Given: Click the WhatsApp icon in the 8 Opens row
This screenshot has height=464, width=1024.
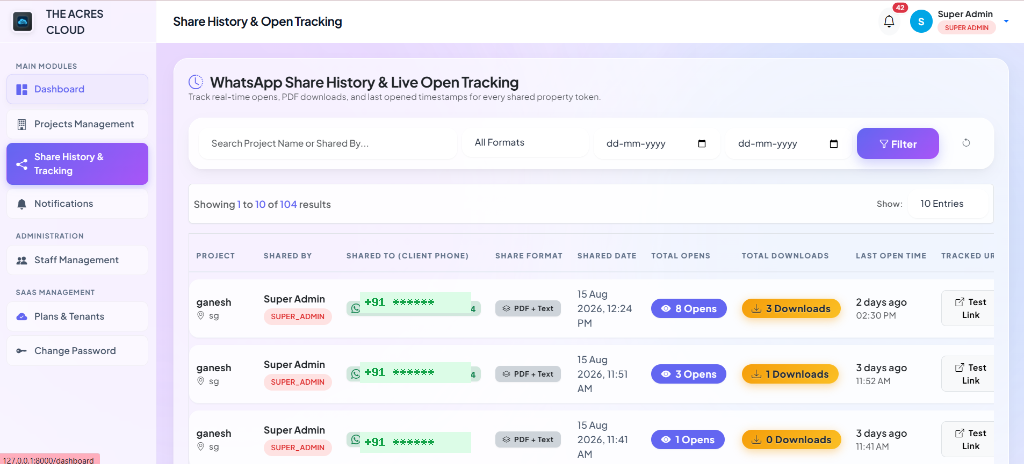Looking at the screenshot, I should [355, 308].
